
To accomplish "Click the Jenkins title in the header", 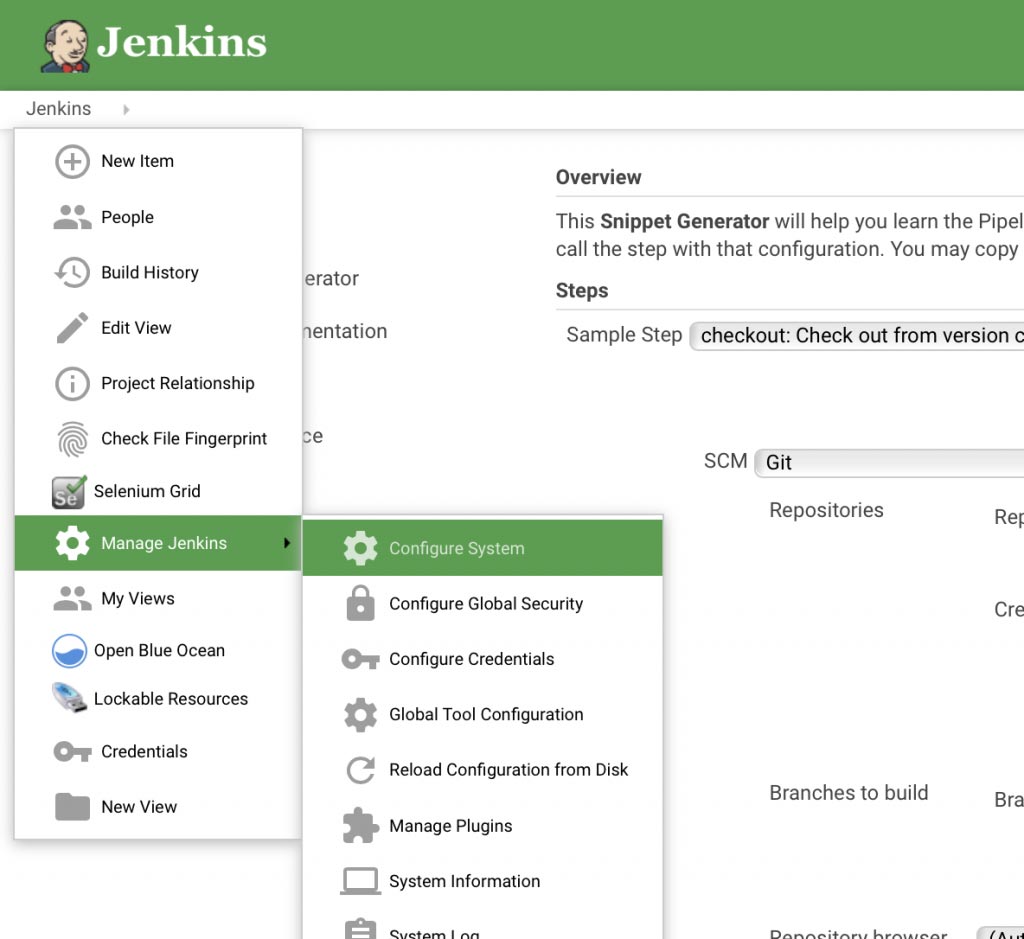I will coord(182,43).
